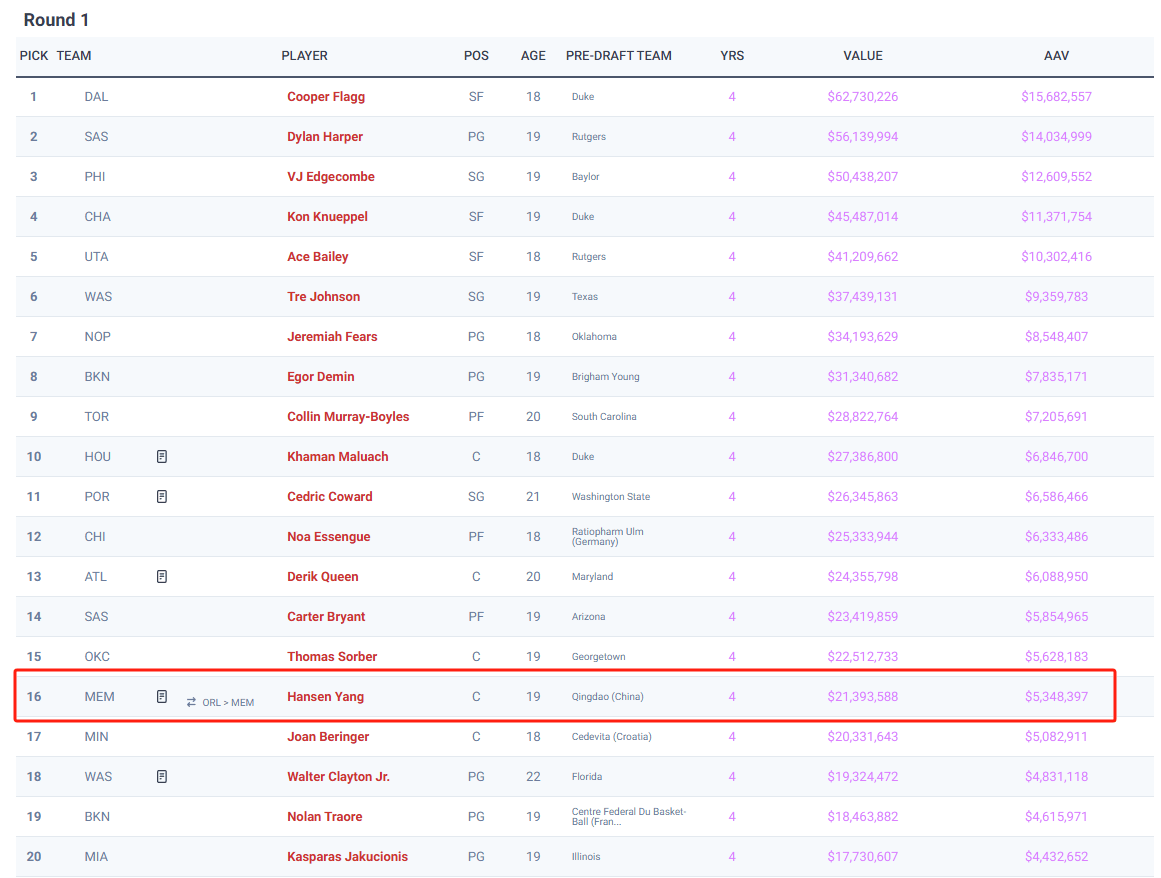
Task: Click the MIA team cell
Action: point(96,857)
